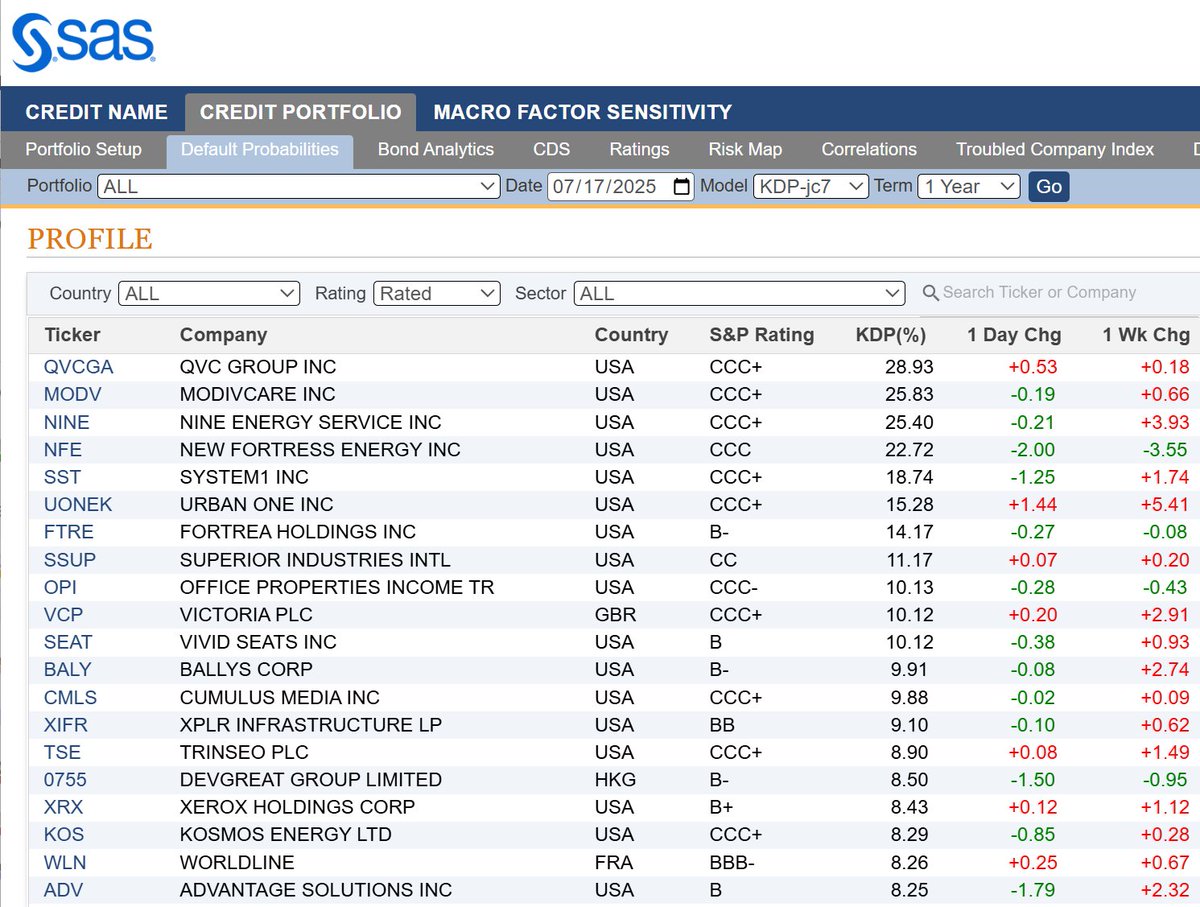Open the SSUP ticker link

[x=70, y=559]
